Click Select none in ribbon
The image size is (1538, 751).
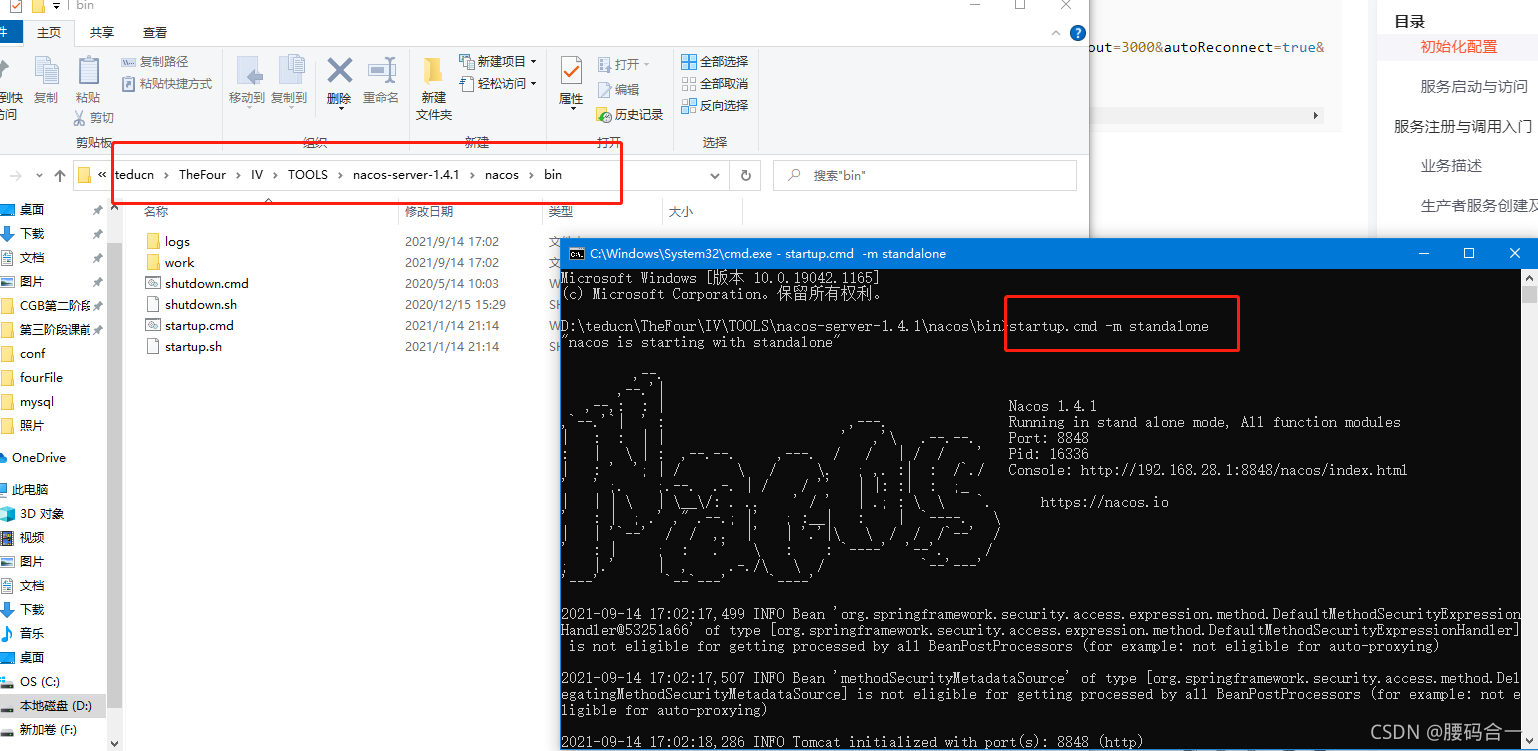[x=714, y=84]
